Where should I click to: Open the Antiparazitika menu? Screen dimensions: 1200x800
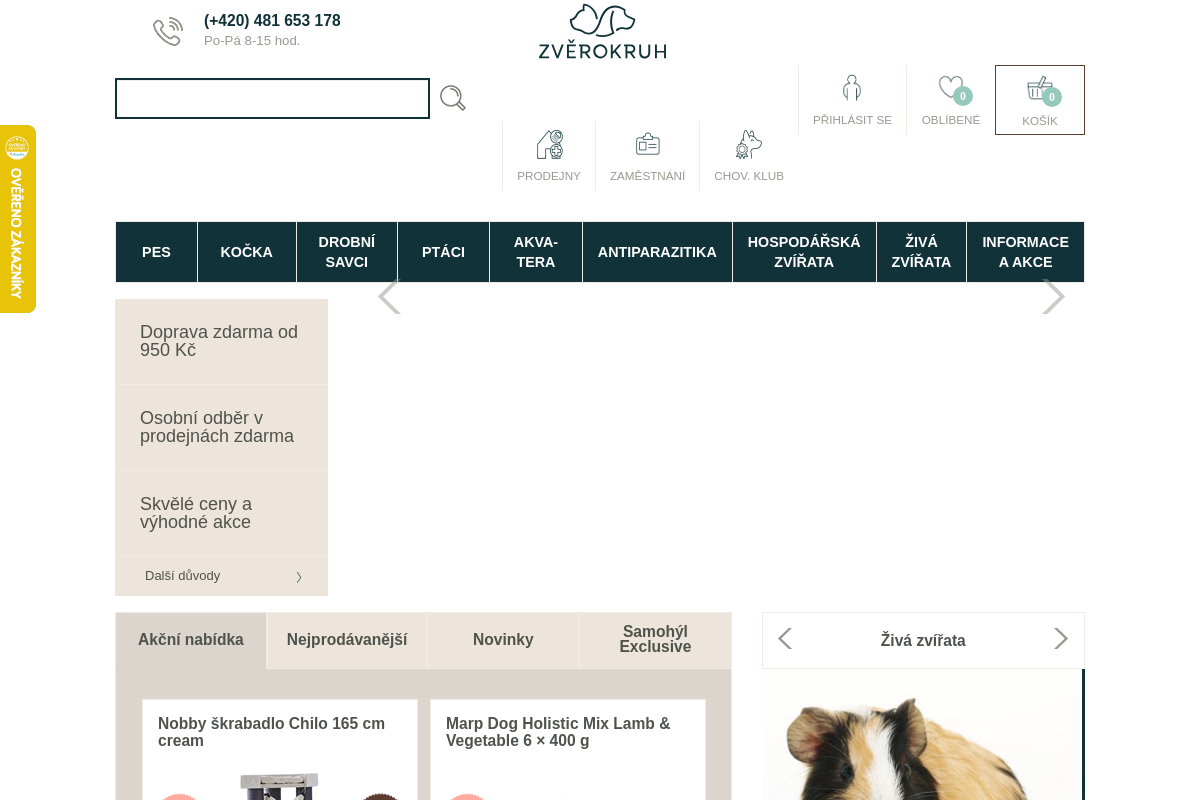click(657, 252)
